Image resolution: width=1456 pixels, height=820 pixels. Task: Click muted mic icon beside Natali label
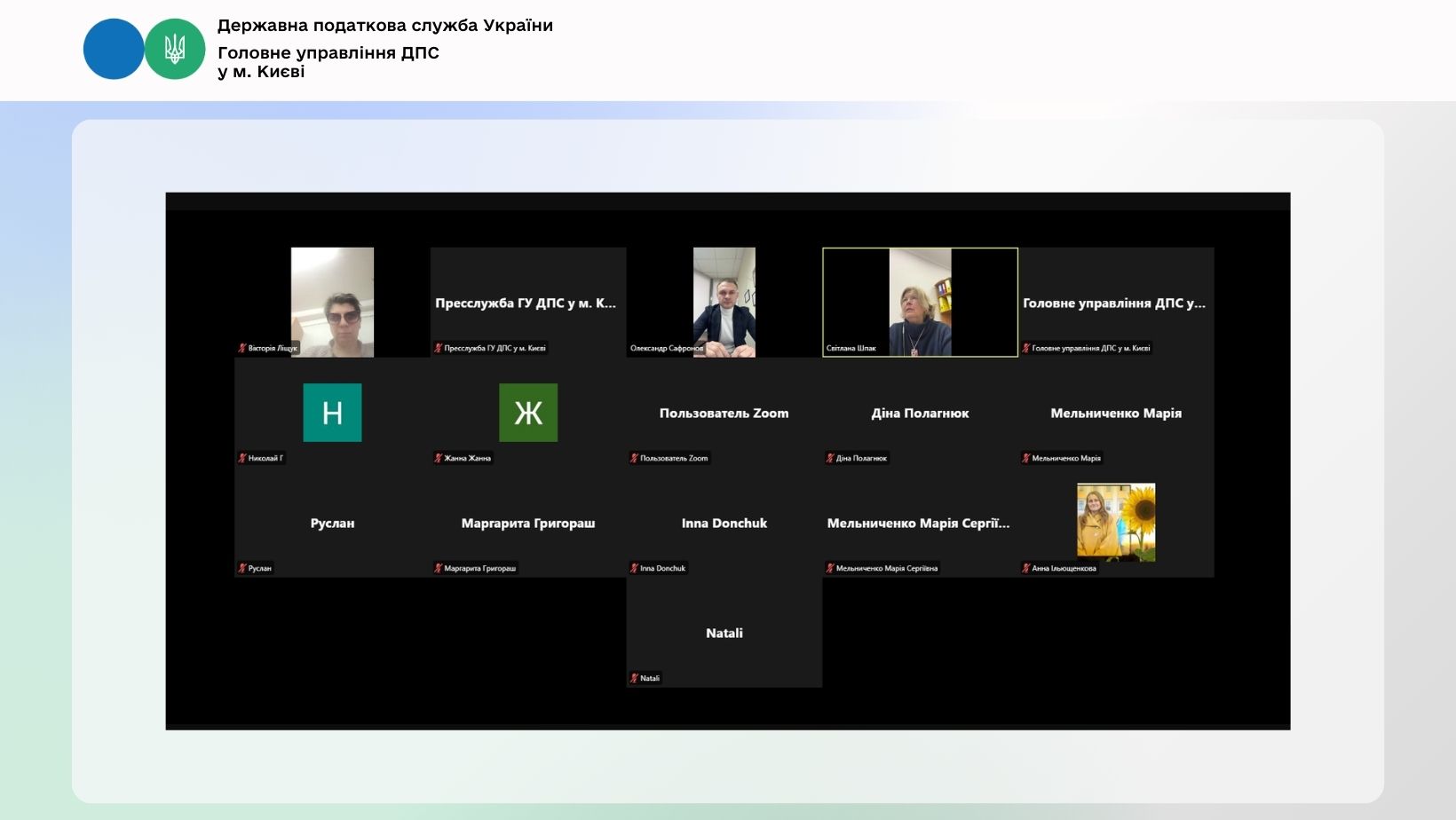(x=634, y=678)
